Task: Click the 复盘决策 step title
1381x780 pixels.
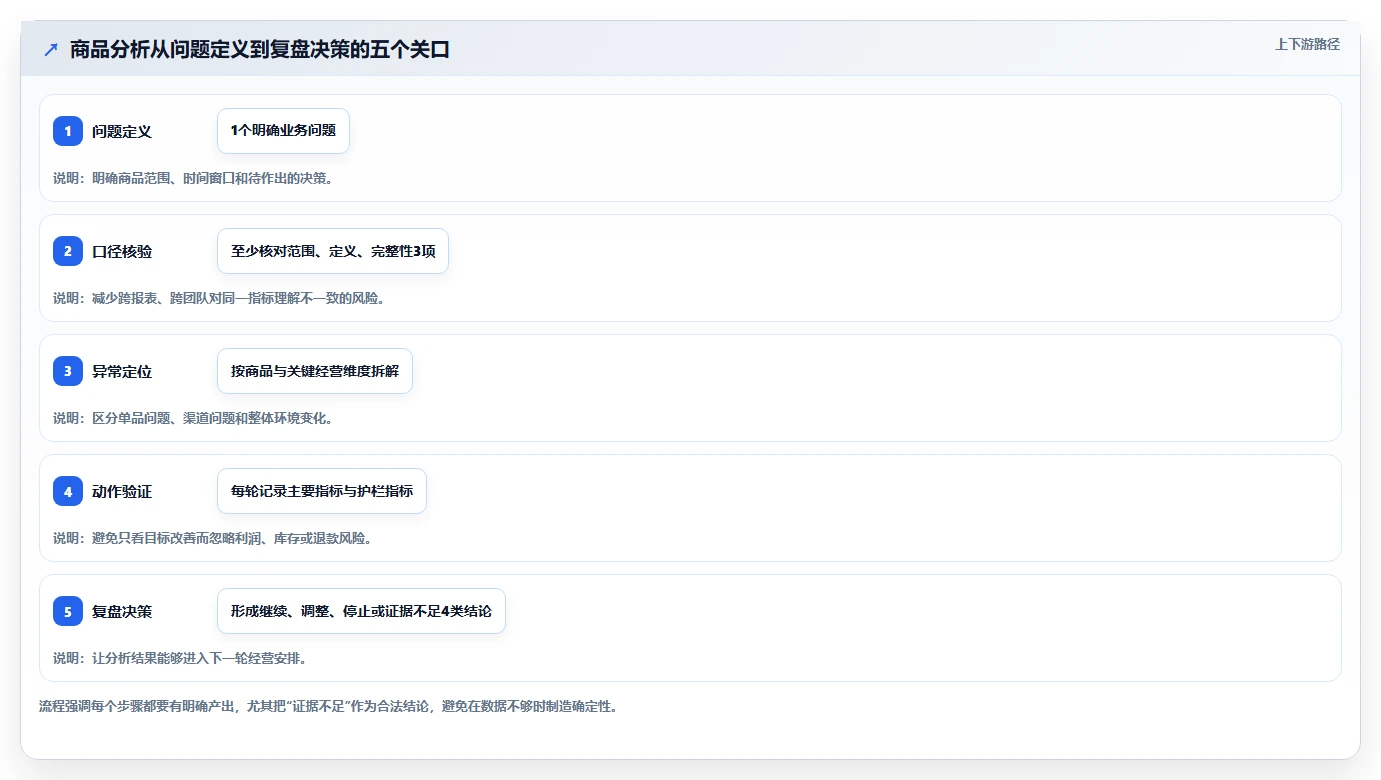Action: [122, 611]
